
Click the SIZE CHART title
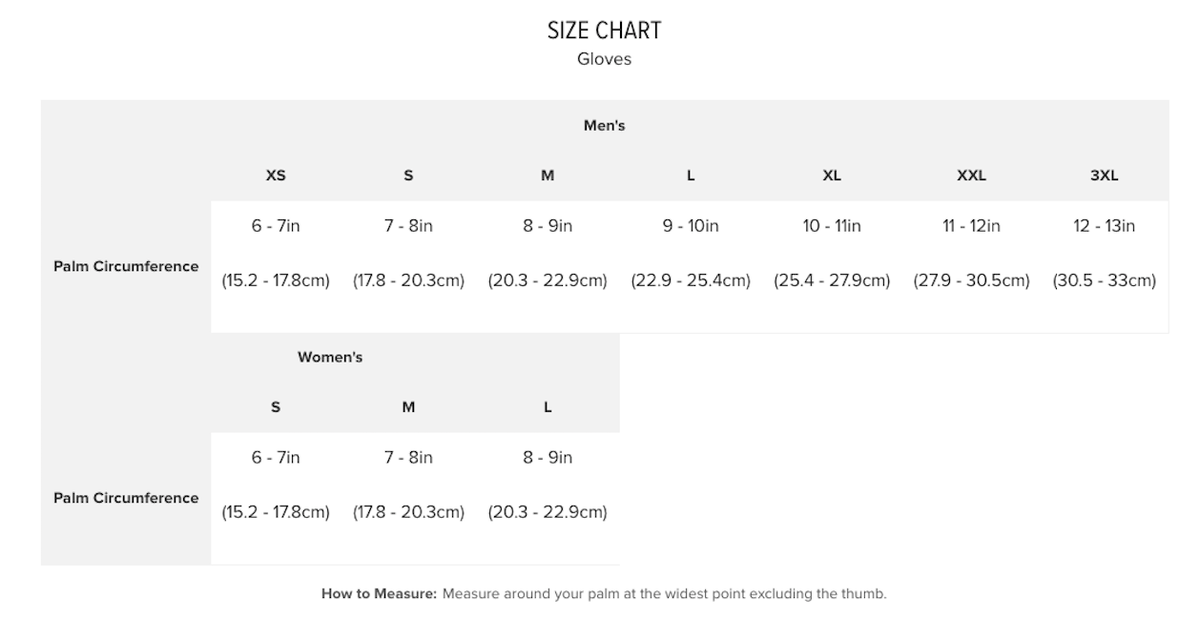[604, 30]
